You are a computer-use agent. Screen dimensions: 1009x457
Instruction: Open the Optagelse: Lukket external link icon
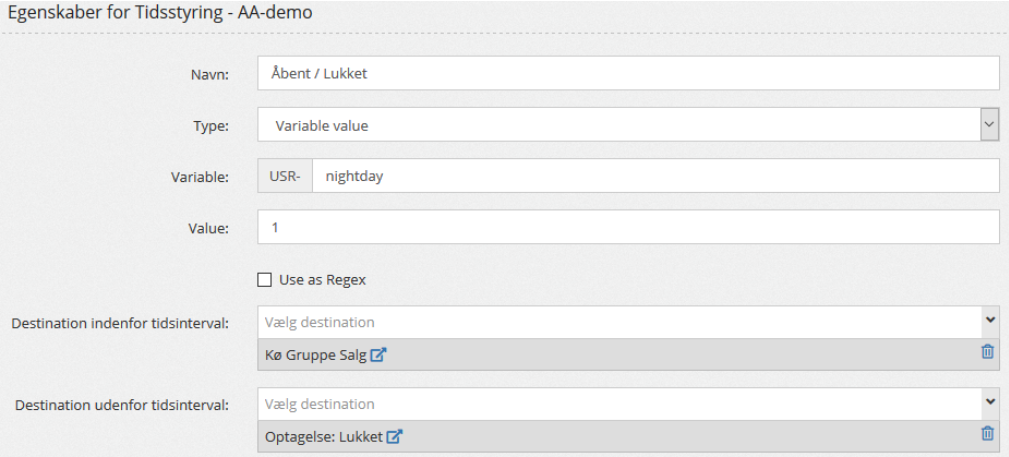click(395, 436)
